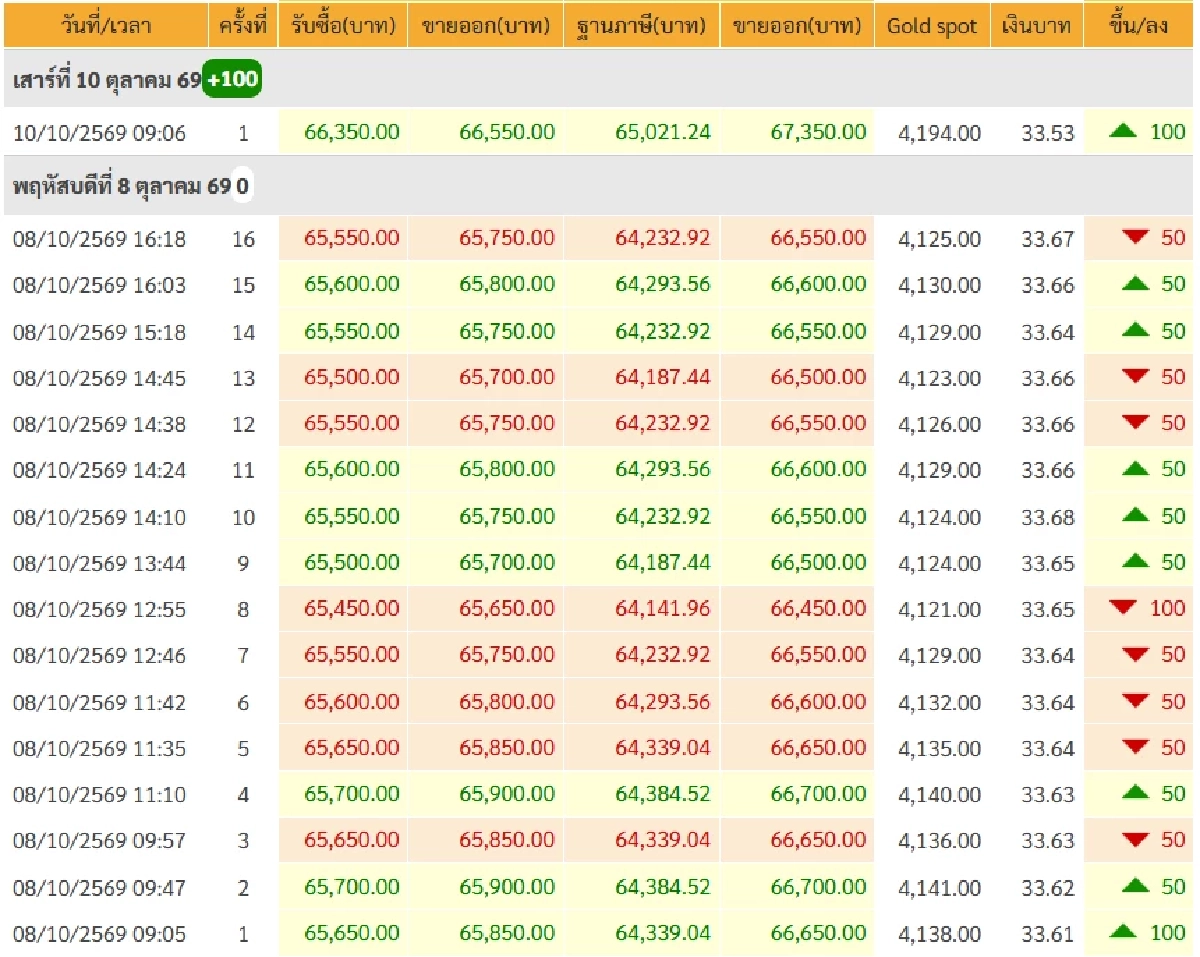Click the 33.61 baht rate
The width and height of the screenshot is (1200, 957).
pos(1048,934)
